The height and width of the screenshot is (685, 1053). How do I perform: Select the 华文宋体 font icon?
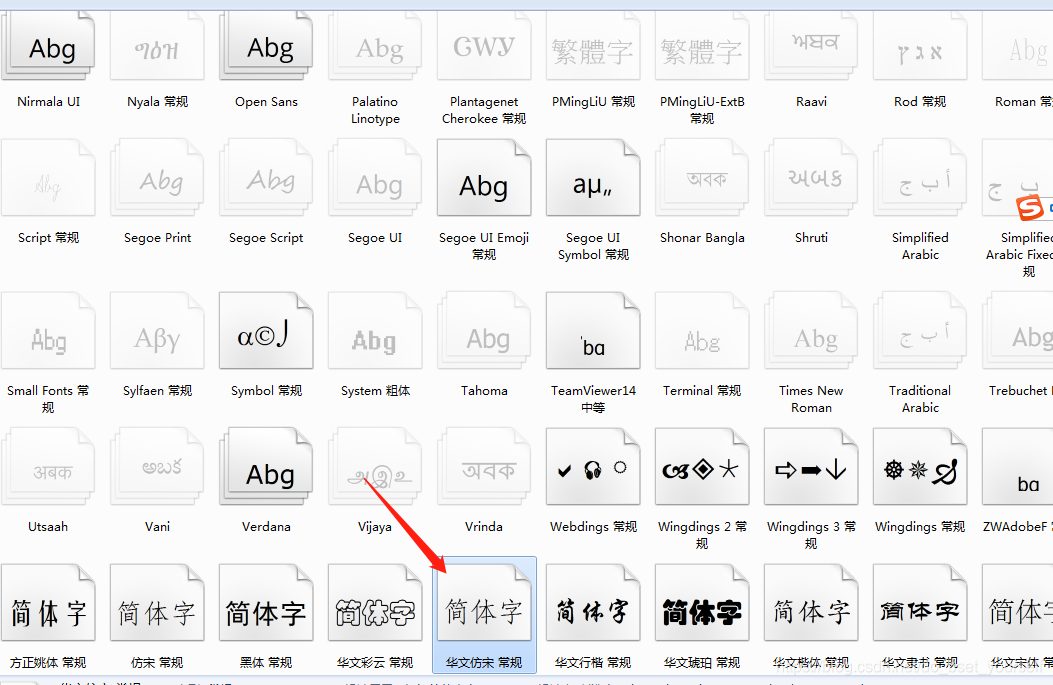(x=1017, y=603)
